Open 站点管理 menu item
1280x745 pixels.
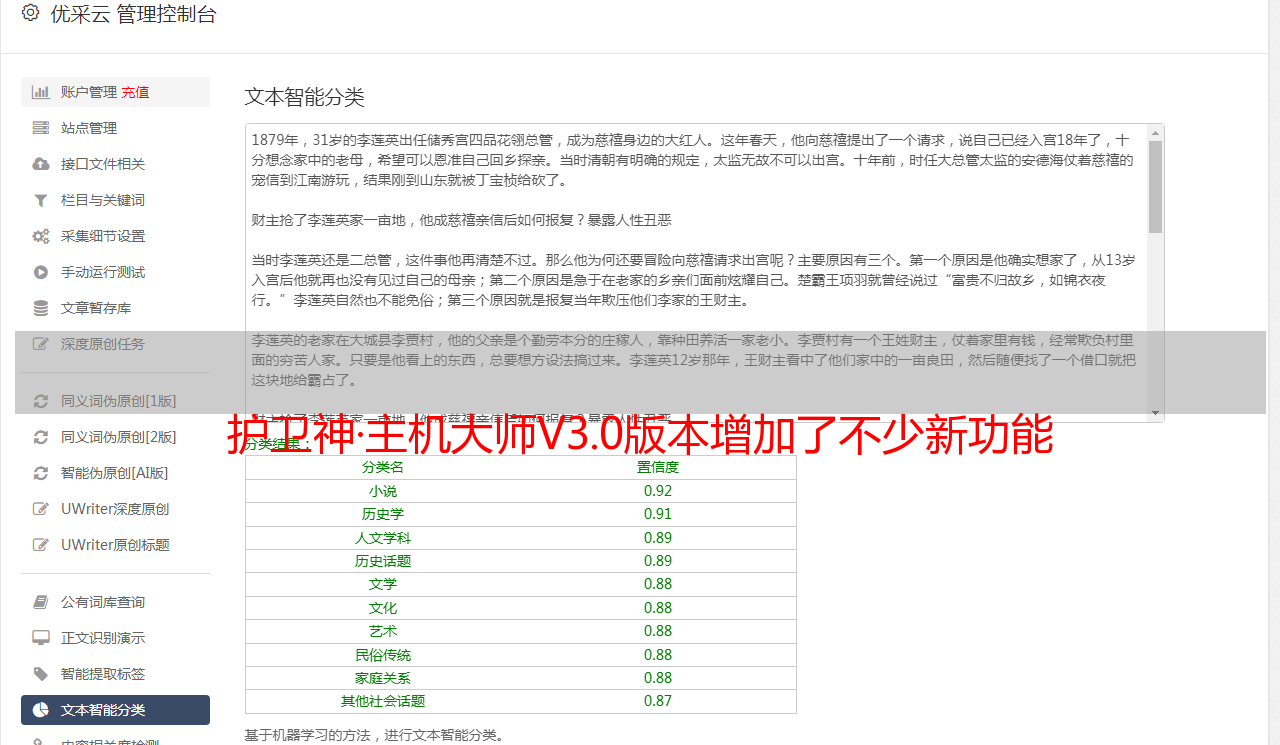tap(115, 128)
